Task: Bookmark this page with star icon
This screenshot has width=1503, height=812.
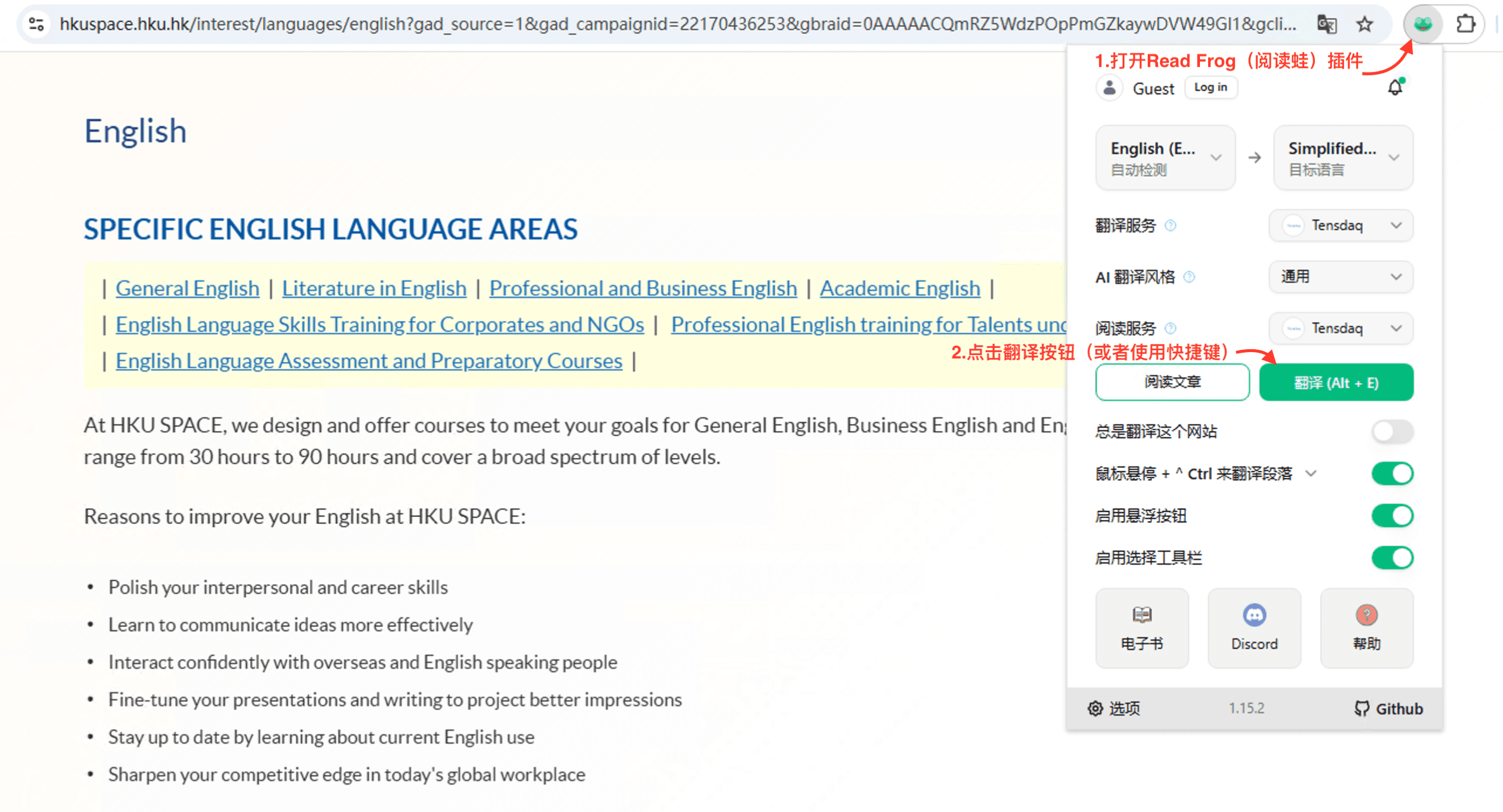Action: click(x=1365, y=25)
